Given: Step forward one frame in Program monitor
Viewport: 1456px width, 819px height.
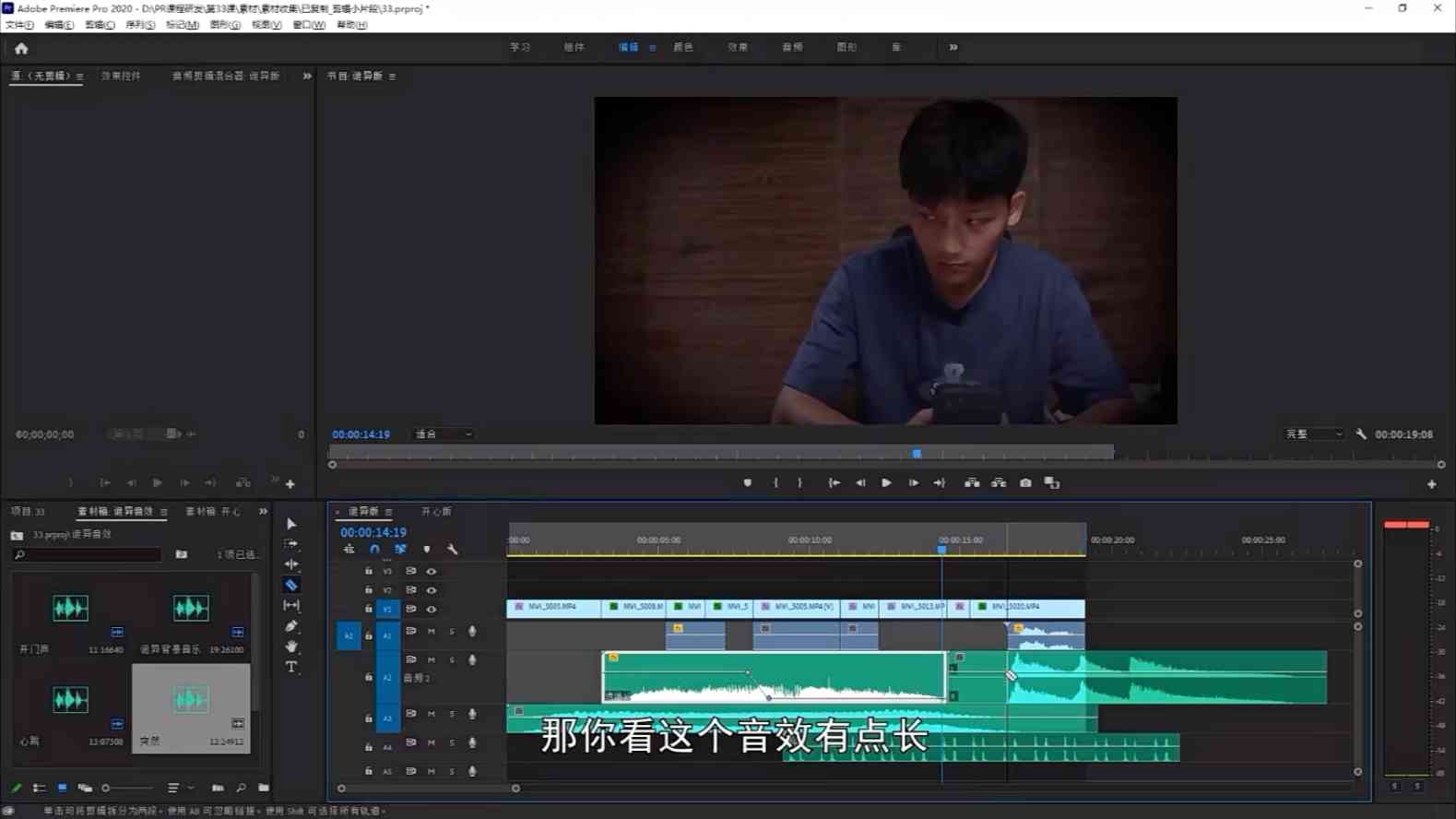Looking at the screenshot, I should coord(913,483).
